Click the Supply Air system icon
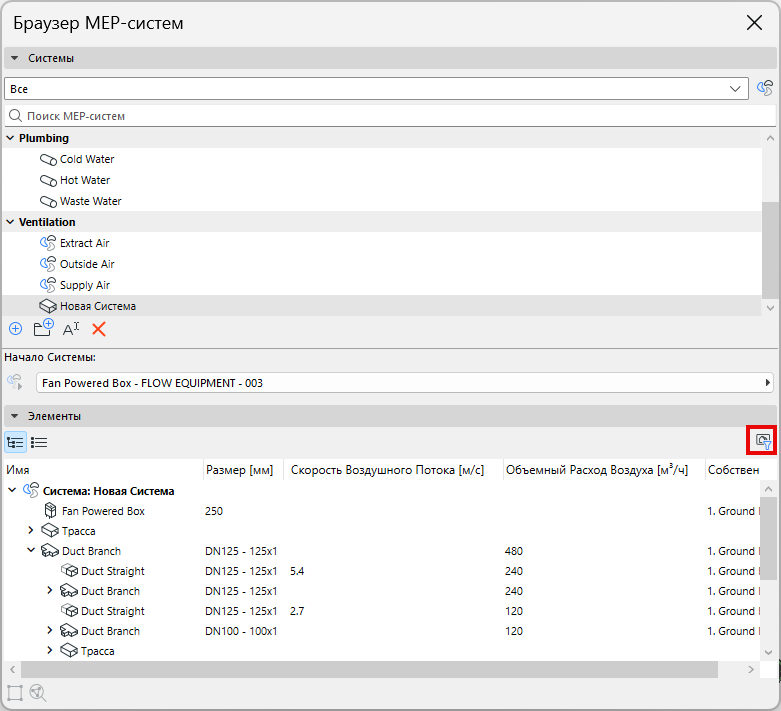The image size is (781, 711). click(48, 285)
